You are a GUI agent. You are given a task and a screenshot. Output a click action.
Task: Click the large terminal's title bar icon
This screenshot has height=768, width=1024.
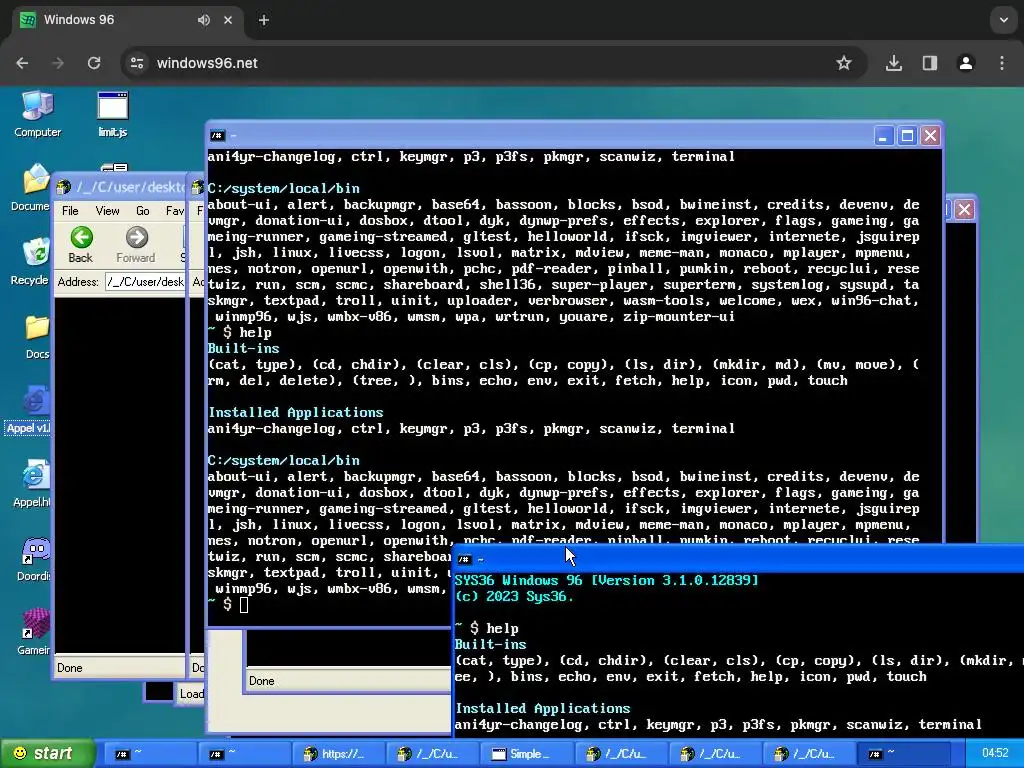click(x=217, y=136)
